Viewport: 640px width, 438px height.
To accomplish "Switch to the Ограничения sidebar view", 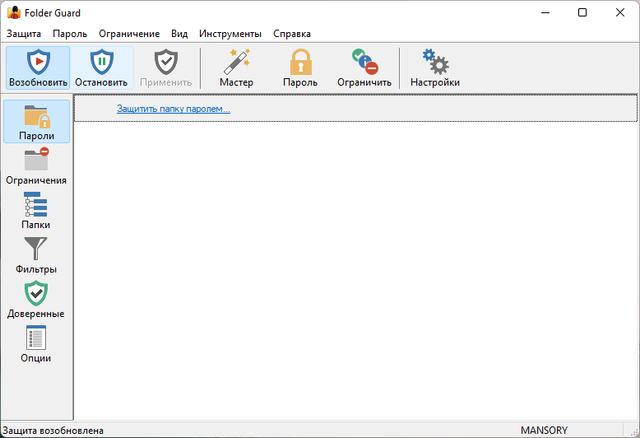I will pyautogui.click(x=36, y=166).
